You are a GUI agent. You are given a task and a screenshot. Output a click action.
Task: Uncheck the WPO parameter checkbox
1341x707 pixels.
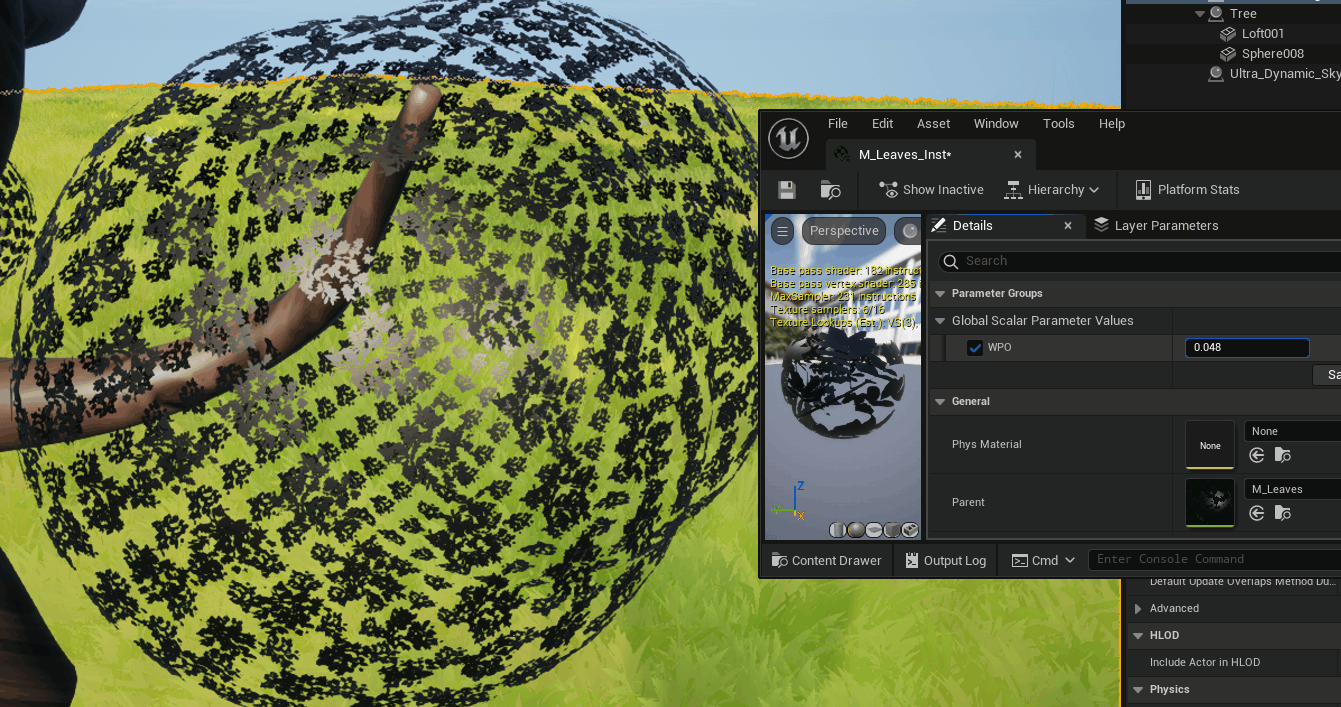[x=975, y=348]
